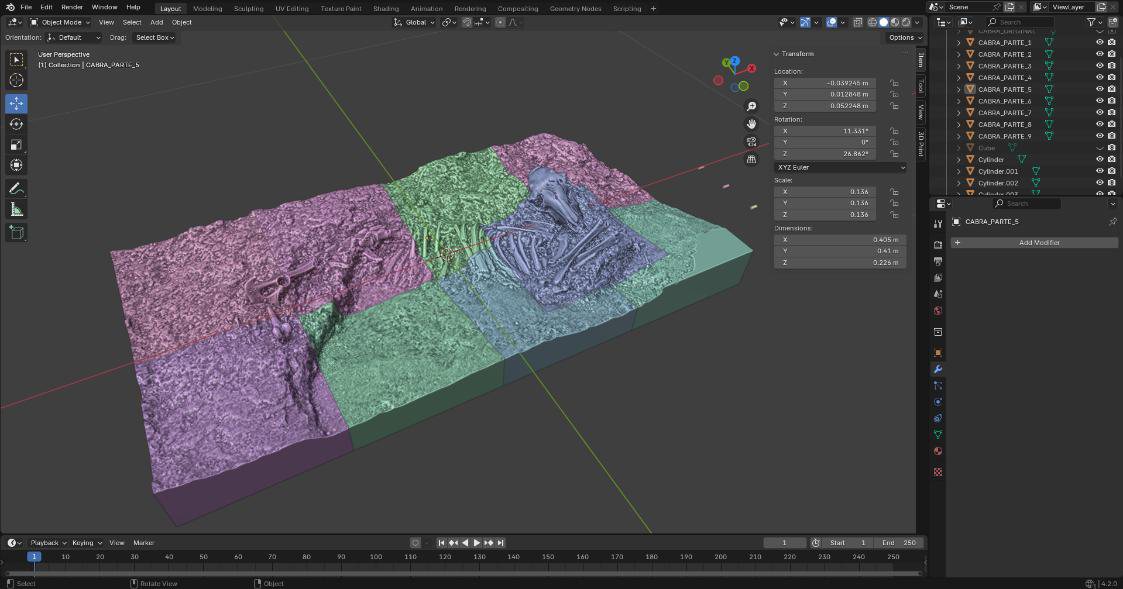Toggle lock on Rotation Z
The width and height of the screenshot is (1123, 589).
tap(895, 154)
